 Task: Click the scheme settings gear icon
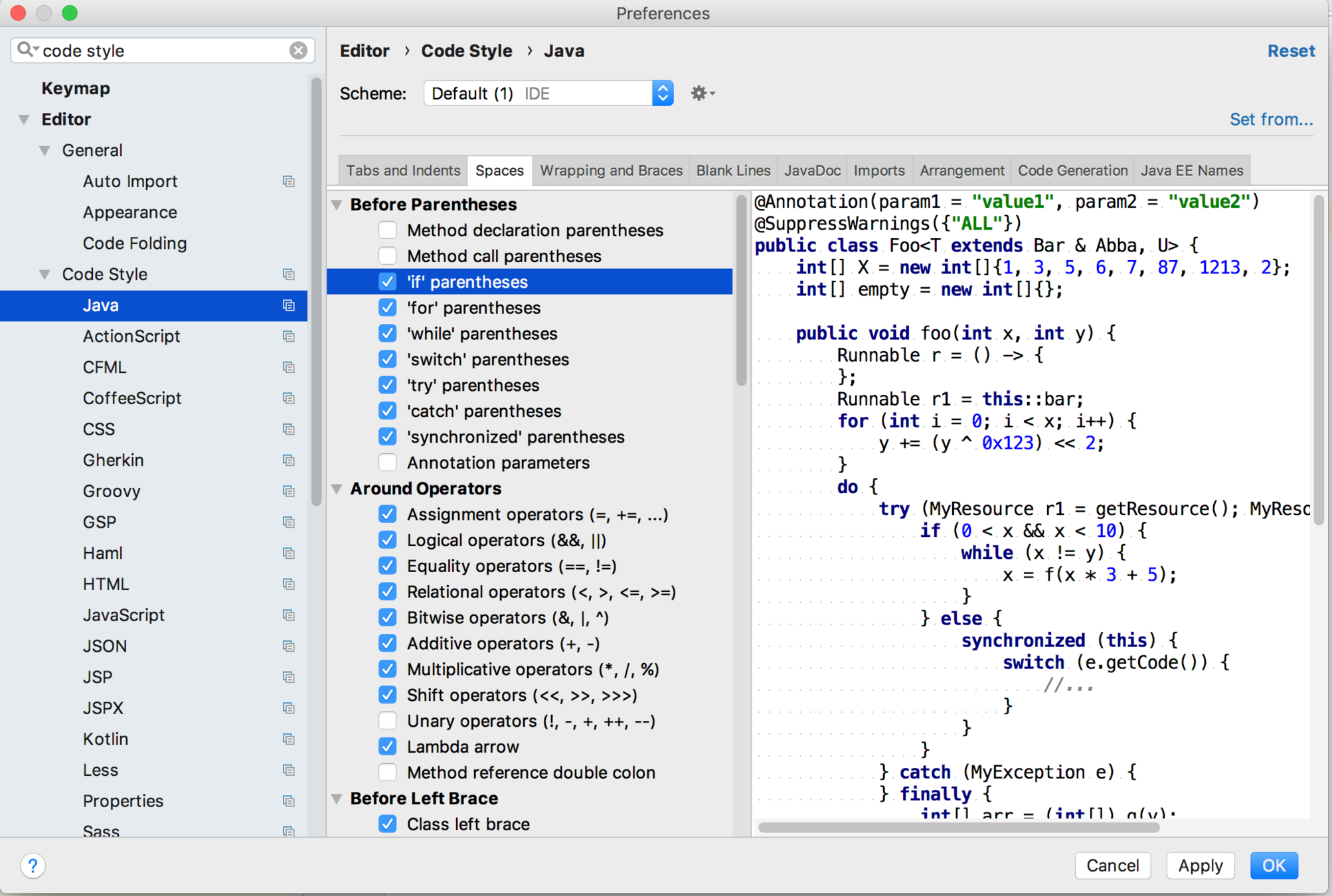coord(700,94)
